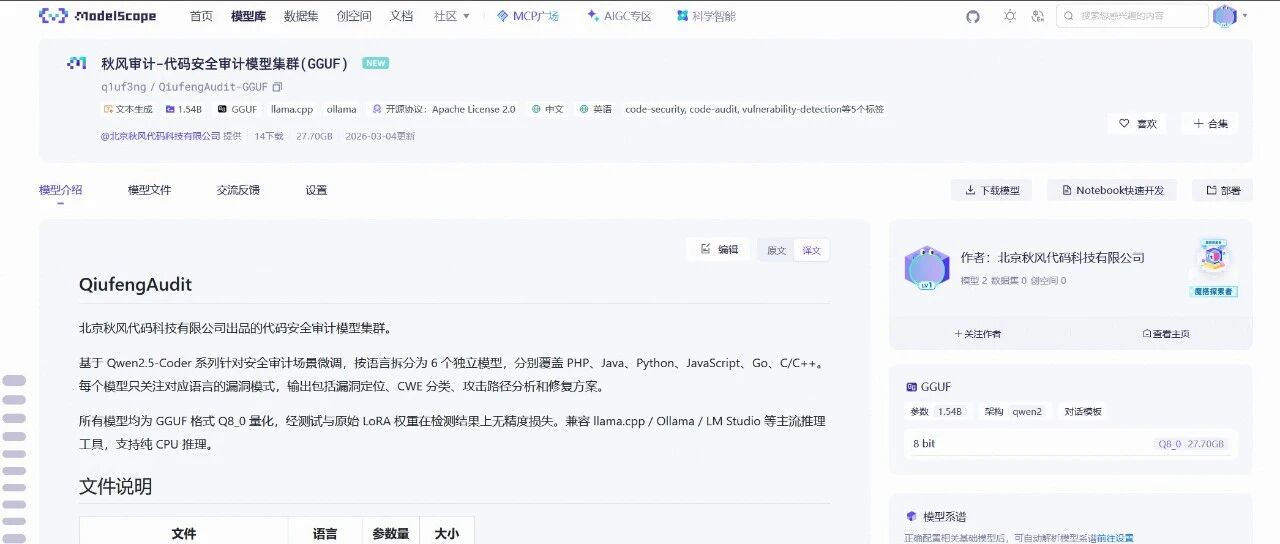Open MCP广场 link
The image size is (1280, 544).
[528, 16]
